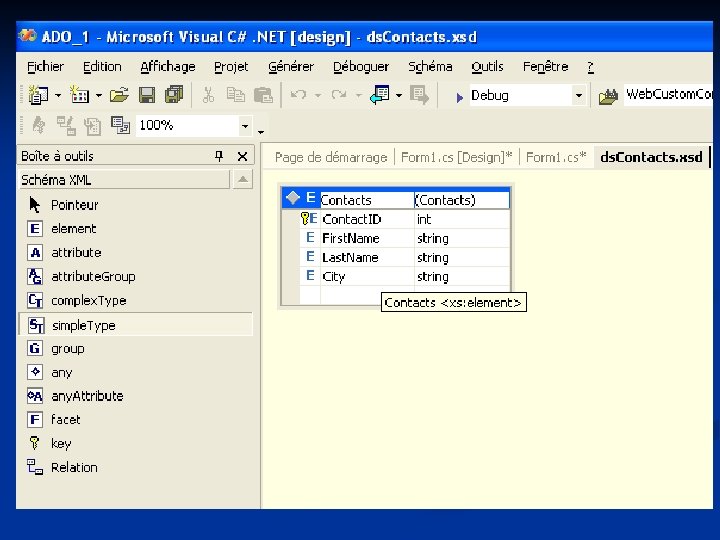720x540 pixels.
Task: Select the group tool icon
Action: 35,349
